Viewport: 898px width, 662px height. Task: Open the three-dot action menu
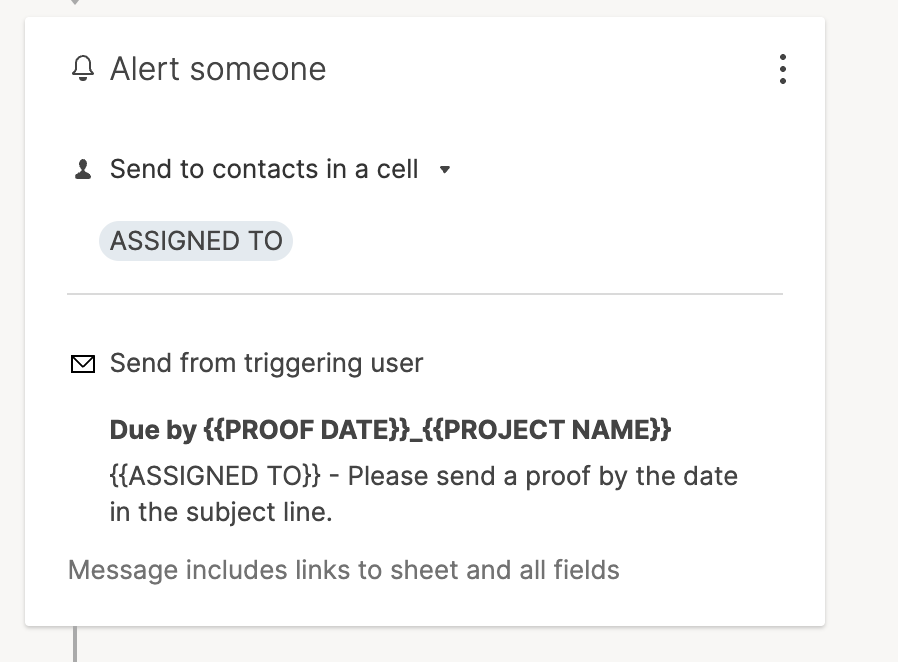[782, 69]
